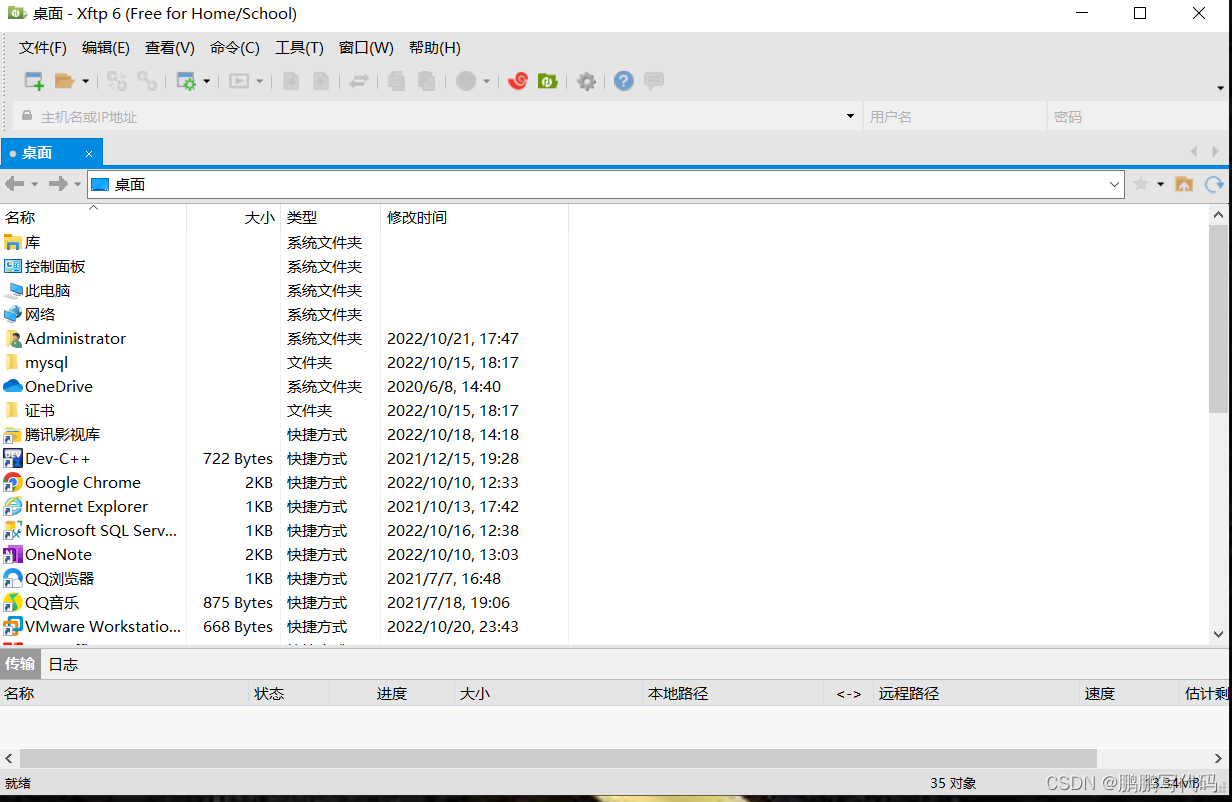The height and width of the screenshot is (802, 1232).
Task: Sort files by 类型 column header
Action: [331, 217]
